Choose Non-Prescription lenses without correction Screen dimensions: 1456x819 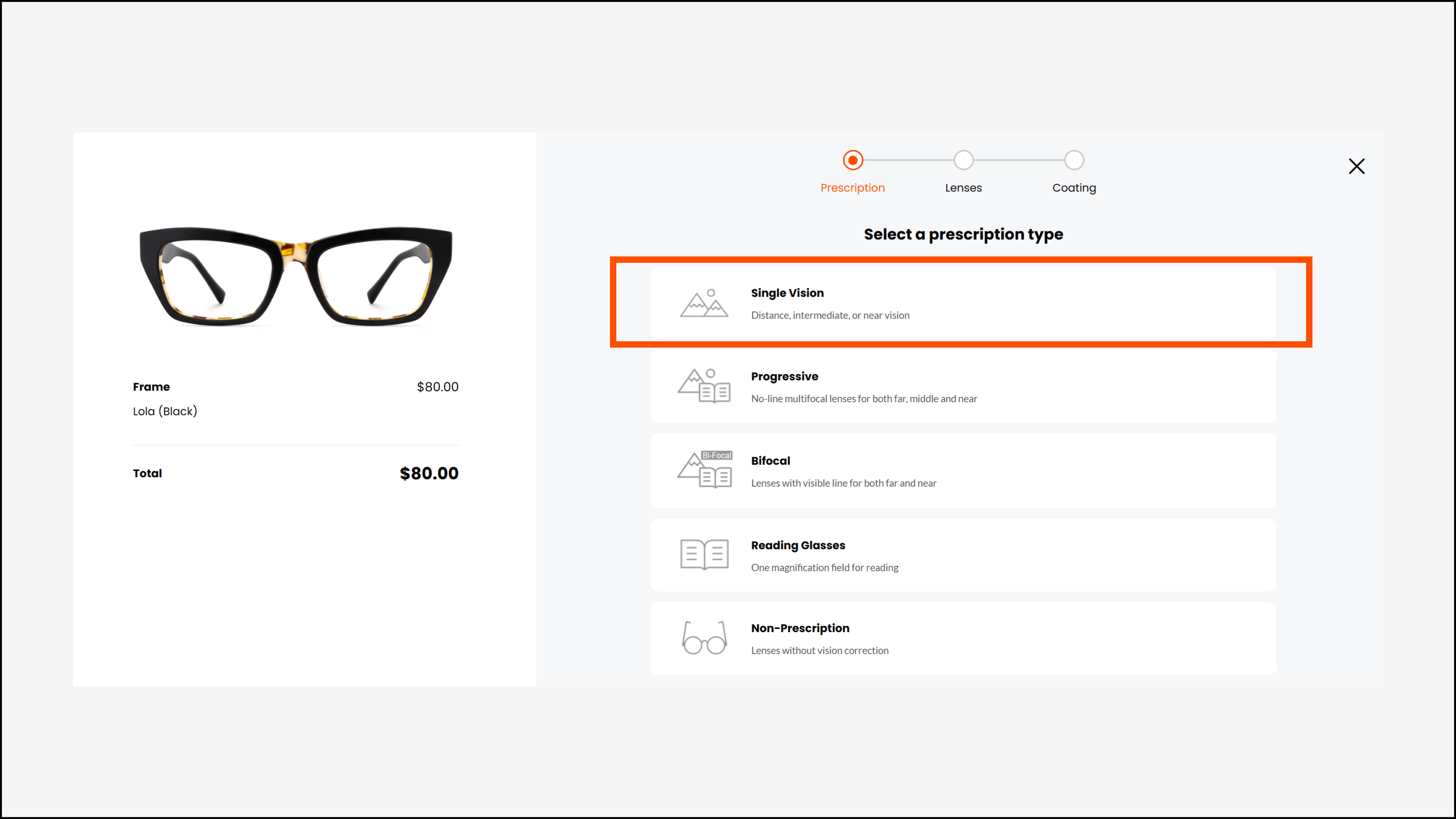[819, 650]
